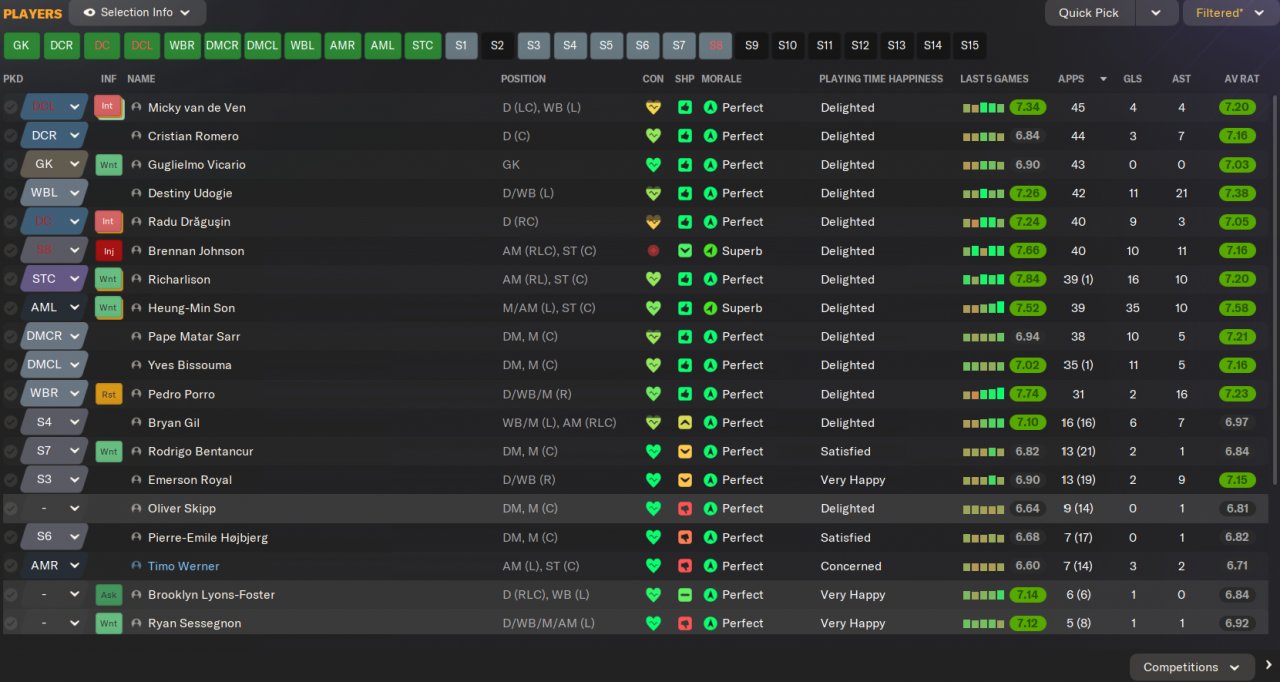Toggle the selection tick for Ryan Sessegnon
The height and width of the screenshot is (682, 1280).
(10, 623)
